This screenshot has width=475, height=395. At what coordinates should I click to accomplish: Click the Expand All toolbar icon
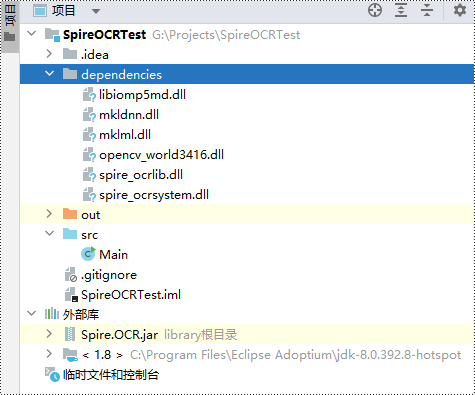tap(401, 10)
